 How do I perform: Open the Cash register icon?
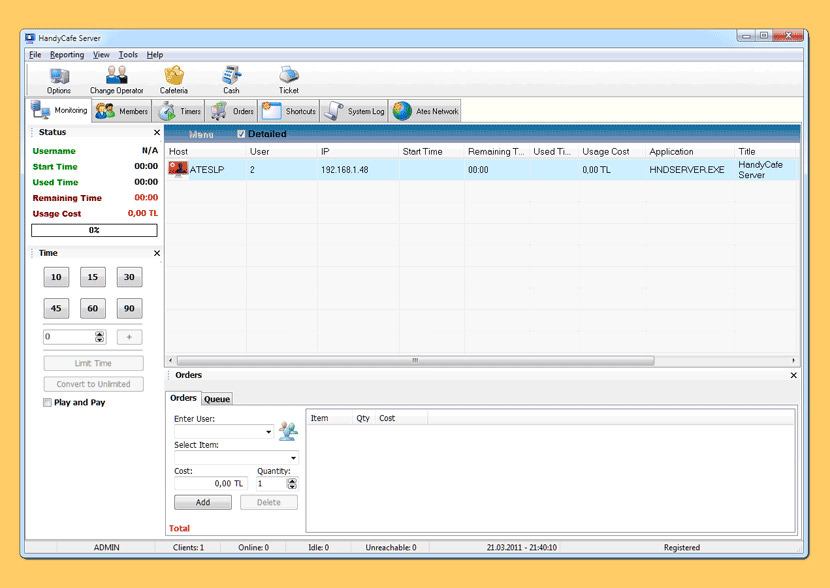click(231, 80)
